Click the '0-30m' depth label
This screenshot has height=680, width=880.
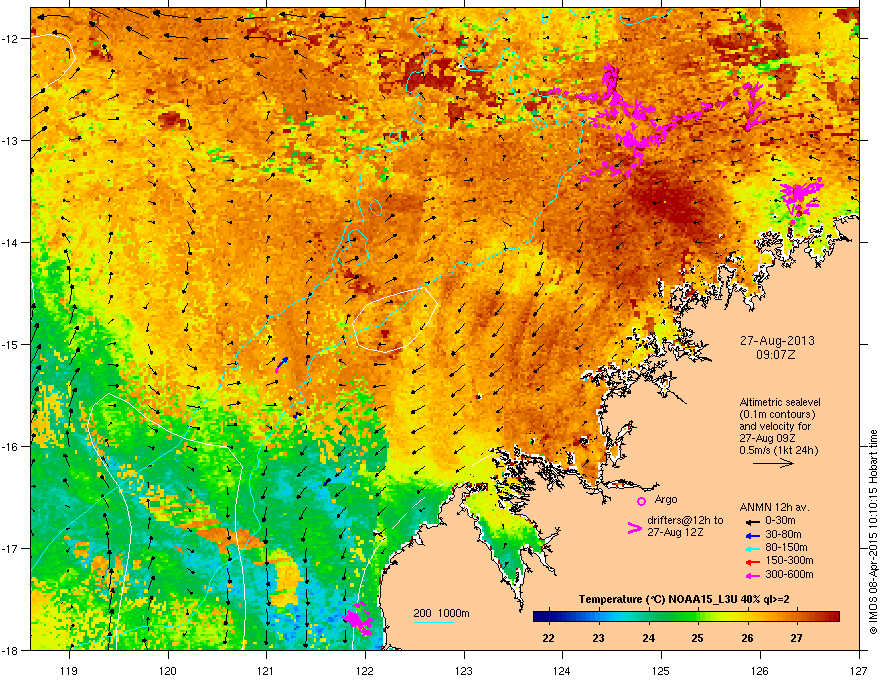coord(780,521)
